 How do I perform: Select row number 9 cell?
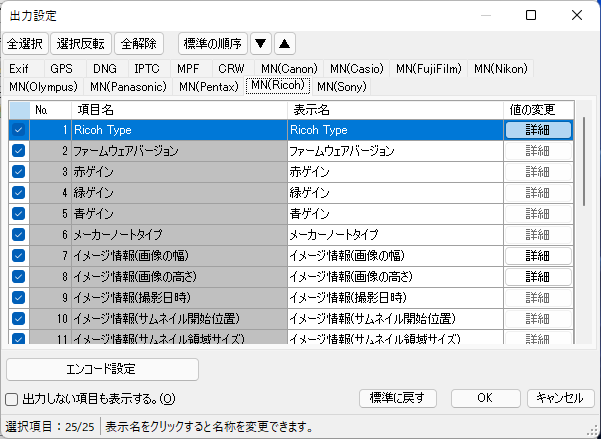click(x=51, y=298)
